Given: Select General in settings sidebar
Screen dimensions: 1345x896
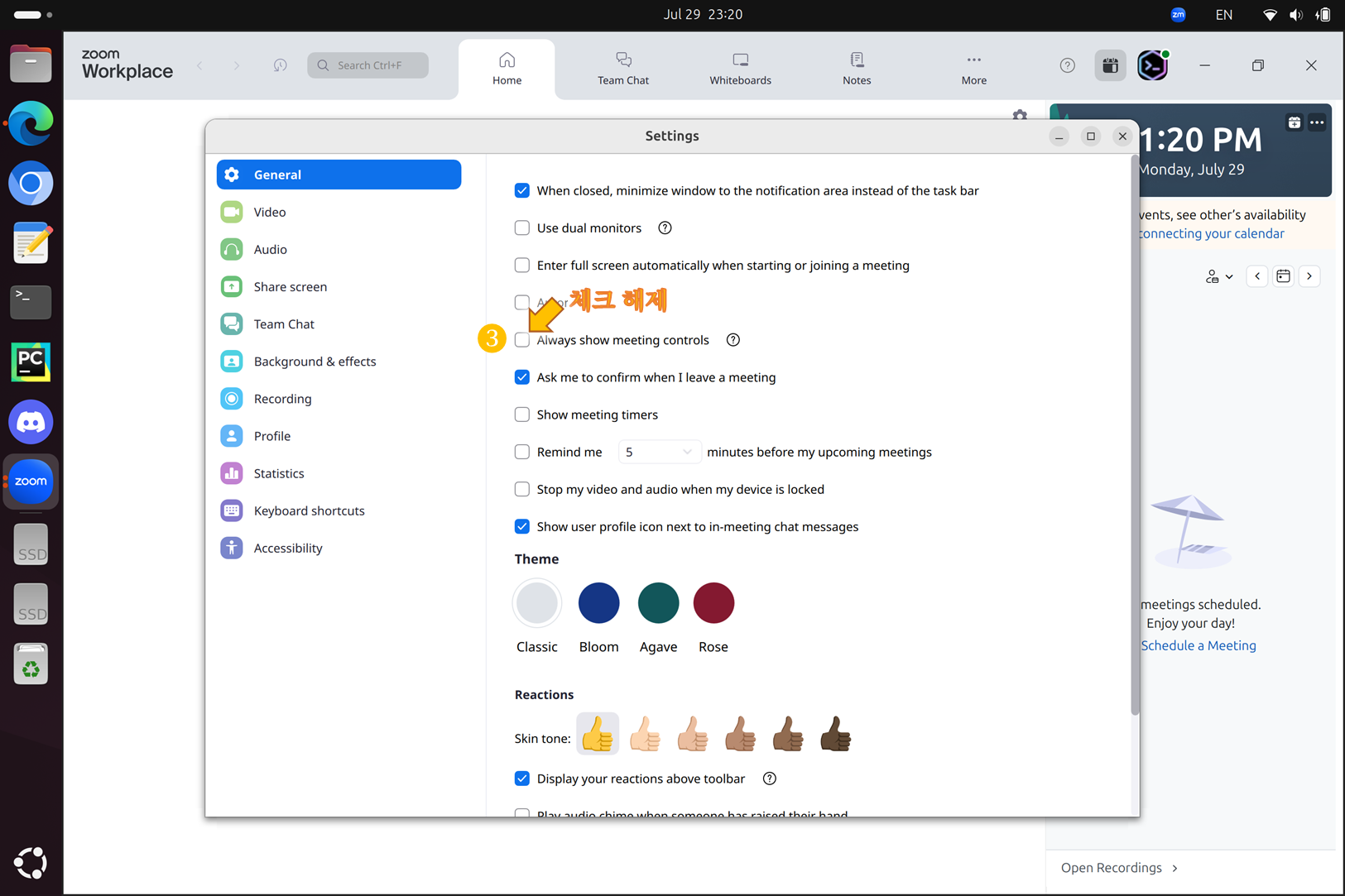Looking at the screenshot, I should (339, 175).
